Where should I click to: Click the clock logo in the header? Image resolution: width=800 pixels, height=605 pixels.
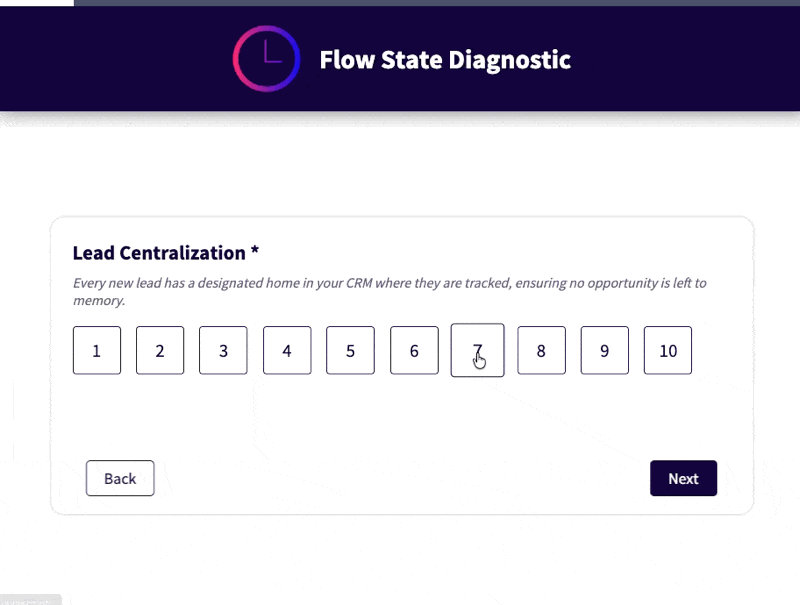(x=265, y=58)
